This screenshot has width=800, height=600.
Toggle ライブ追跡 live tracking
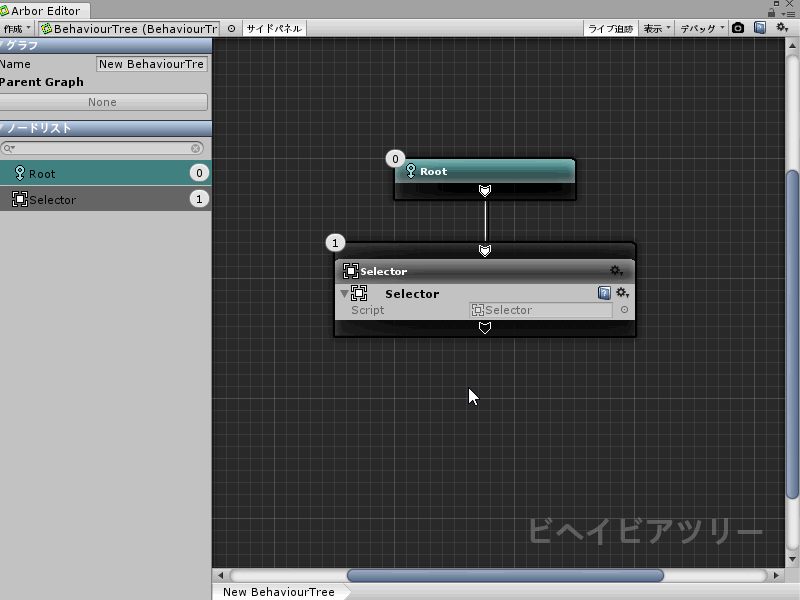tap(610, 28)
